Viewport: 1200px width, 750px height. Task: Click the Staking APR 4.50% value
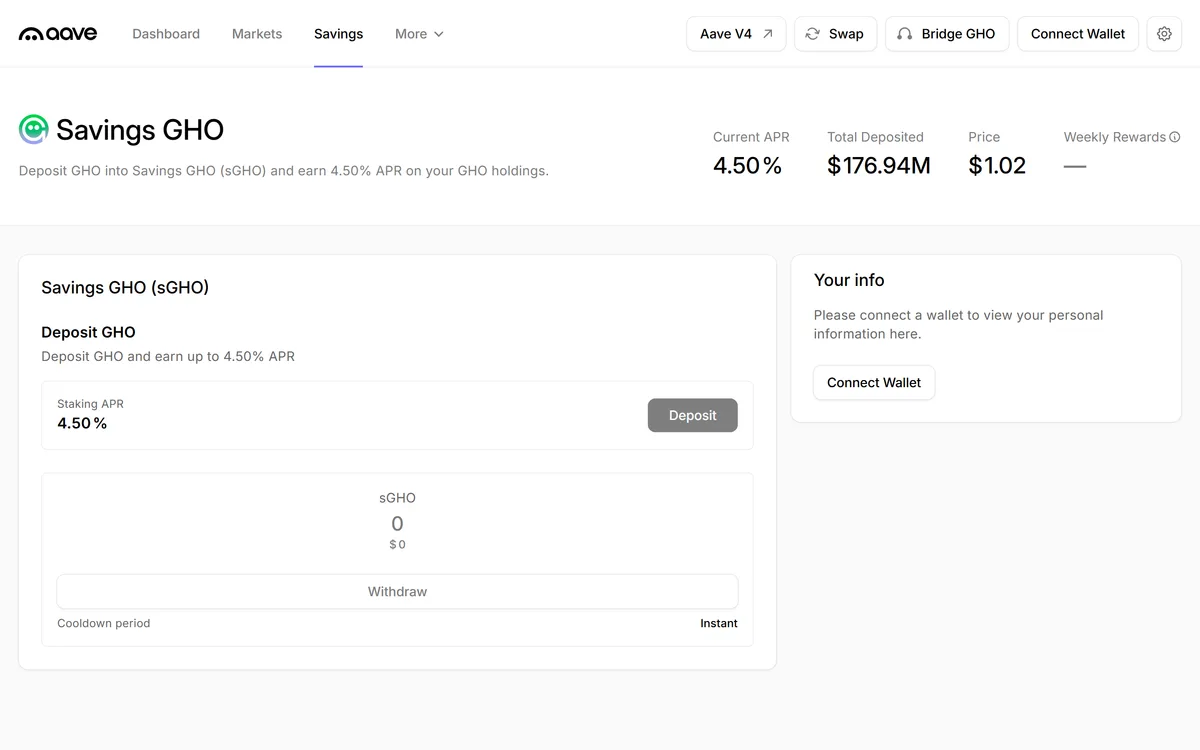(x=82, y=423)
